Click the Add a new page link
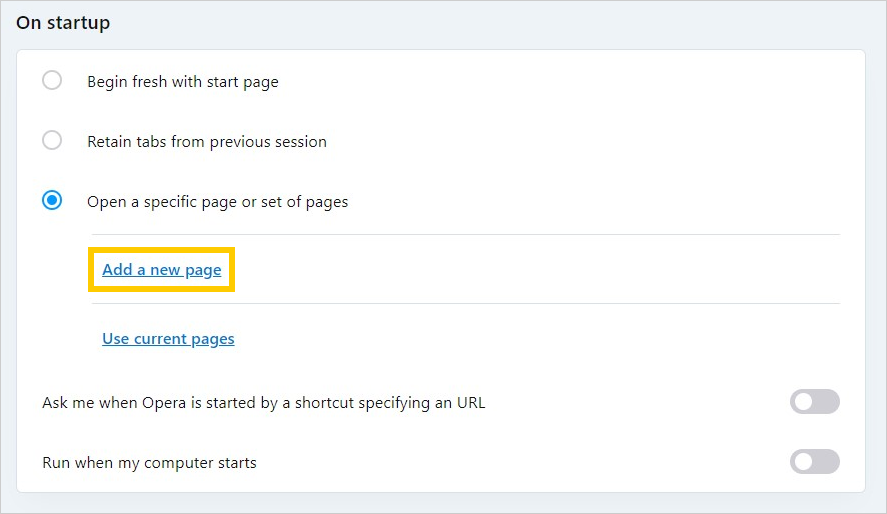 [x=162, y=270]
